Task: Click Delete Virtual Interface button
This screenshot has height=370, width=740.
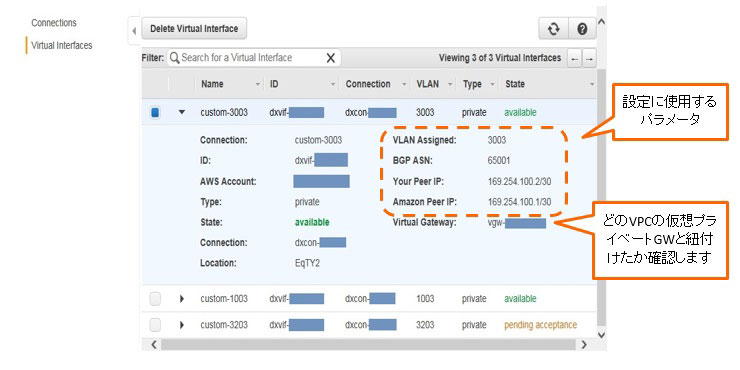Action: [x=194, y=29]
